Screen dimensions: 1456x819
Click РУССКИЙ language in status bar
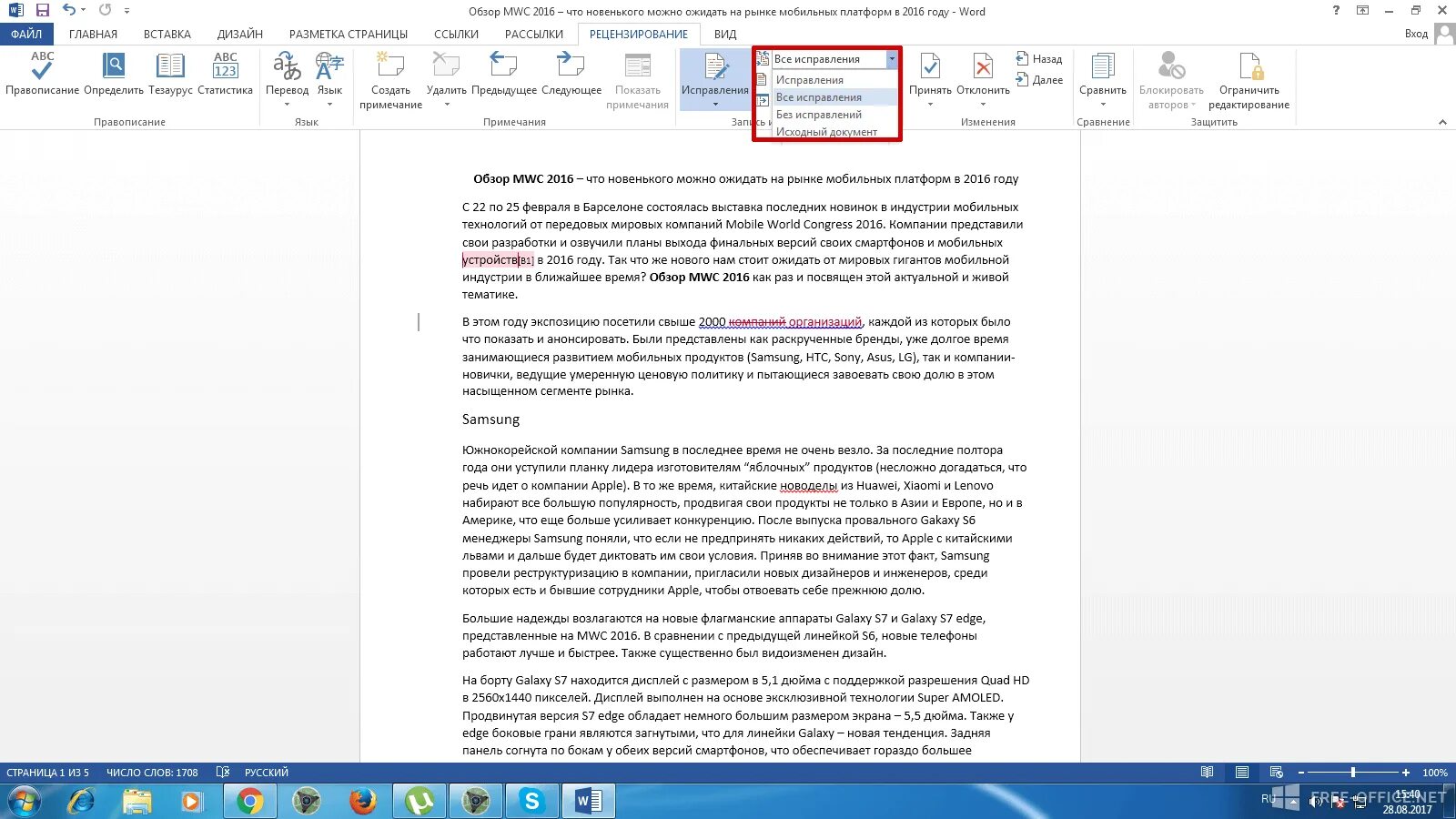(266, 773)
